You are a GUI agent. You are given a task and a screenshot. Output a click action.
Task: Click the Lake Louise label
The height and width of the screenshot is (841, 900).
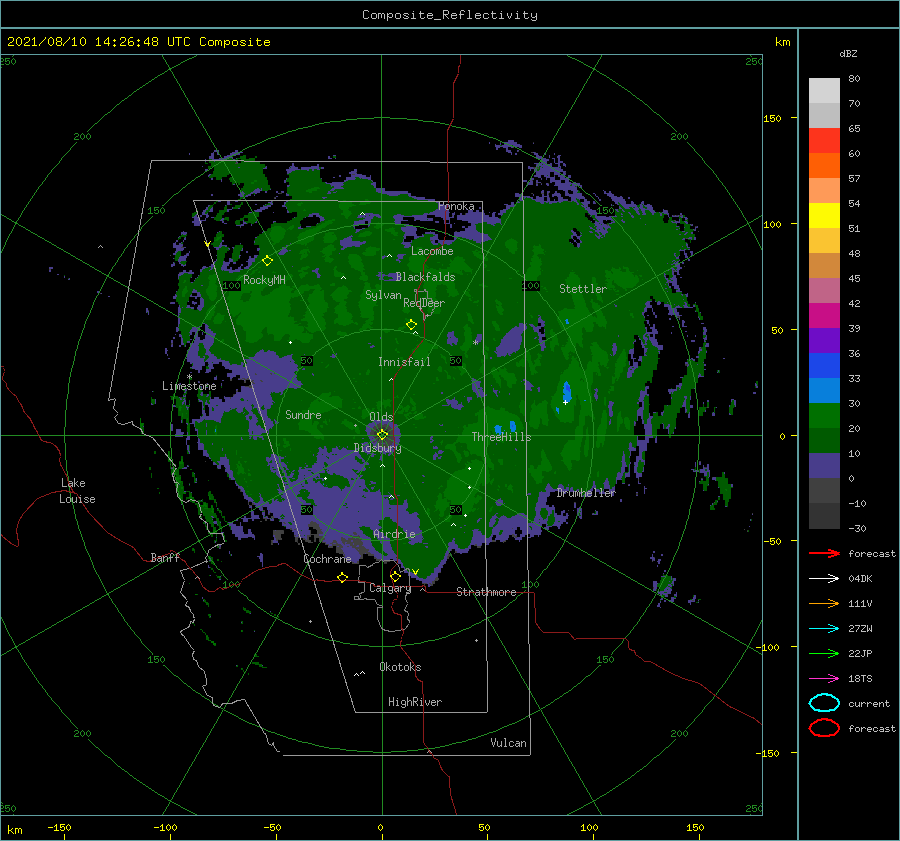point(77,491)
